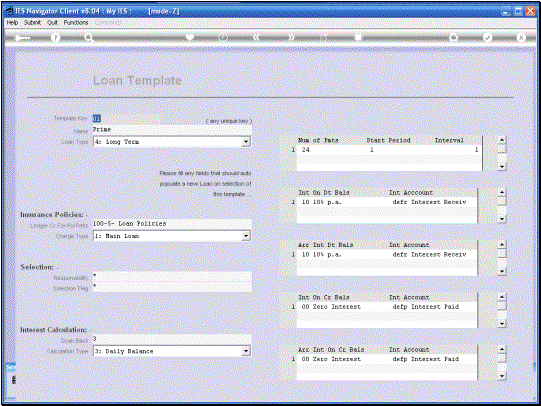Open the Loan Type dropdown

coord(246,142)
